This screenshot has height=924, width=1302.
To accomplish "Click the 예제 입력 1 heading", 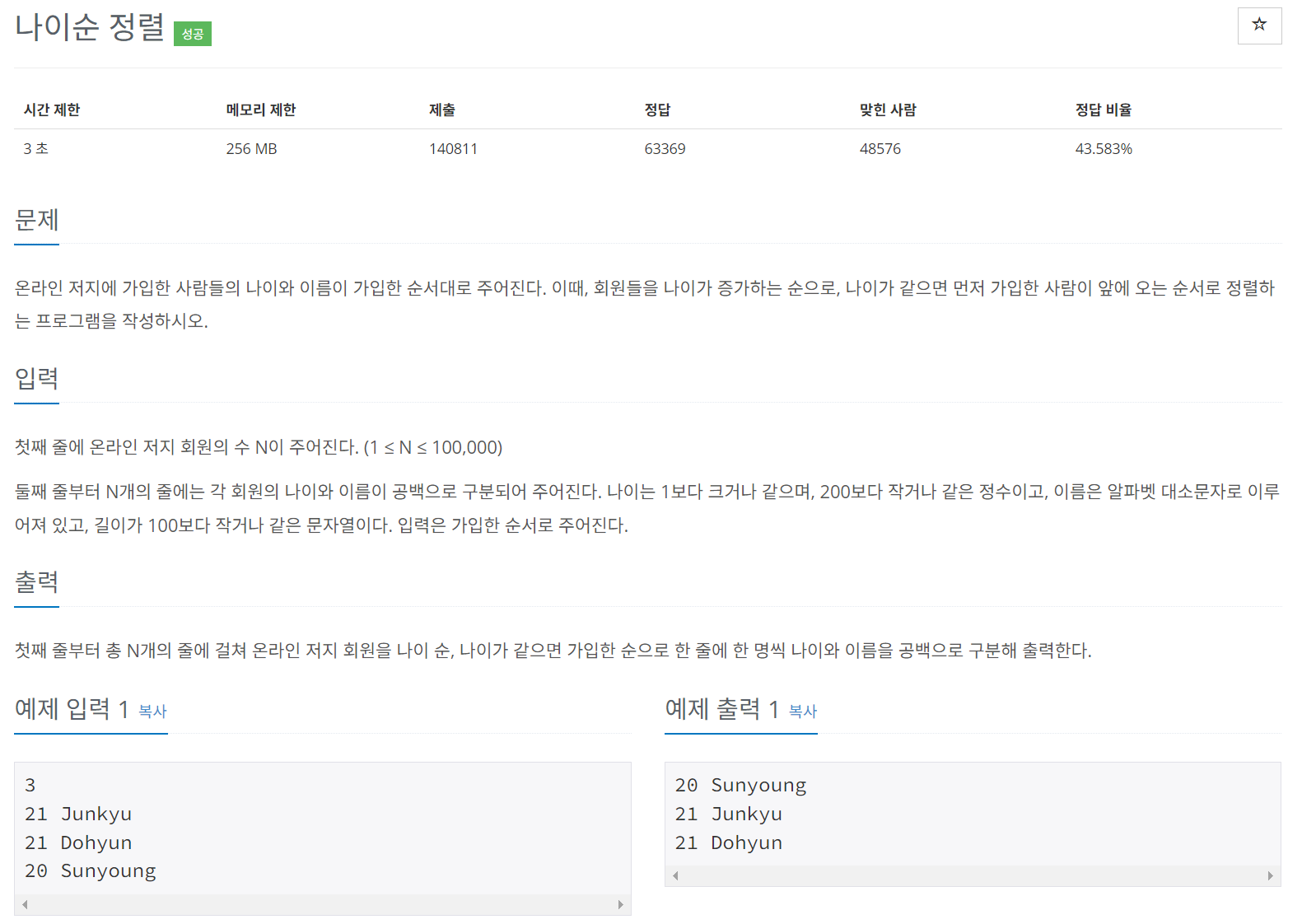I will tap(72, 709).
